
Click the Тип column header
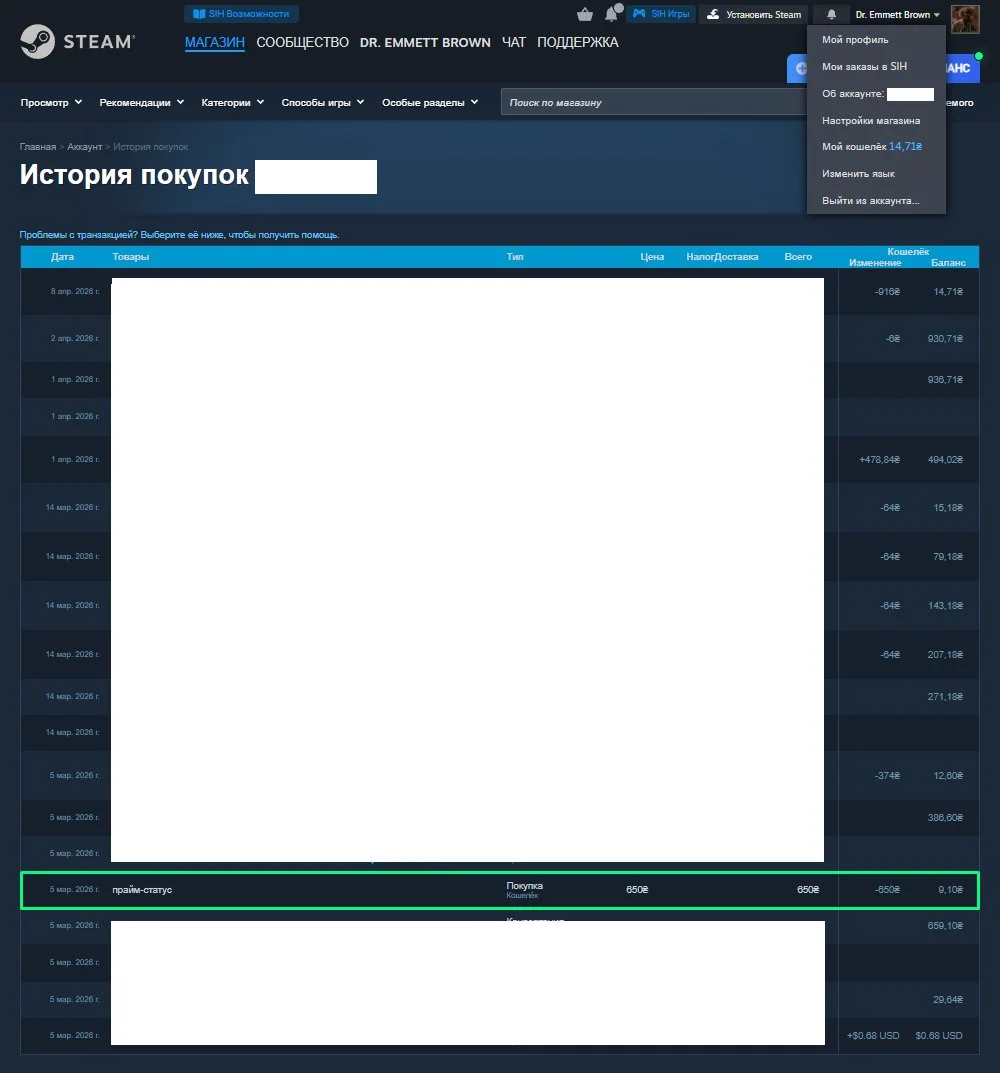click(515, 257)
